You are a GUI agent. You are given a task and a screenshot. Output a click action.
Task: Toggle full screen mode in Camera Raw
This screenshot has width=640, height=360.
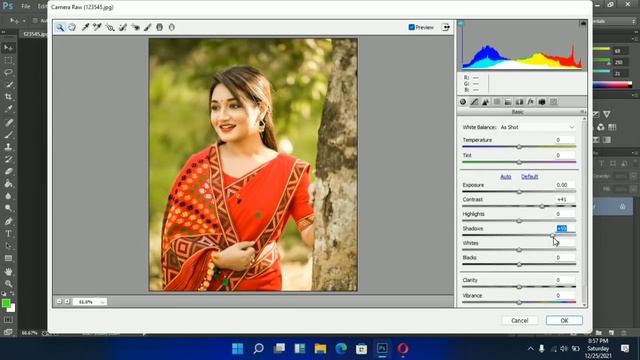pos(446,27)
